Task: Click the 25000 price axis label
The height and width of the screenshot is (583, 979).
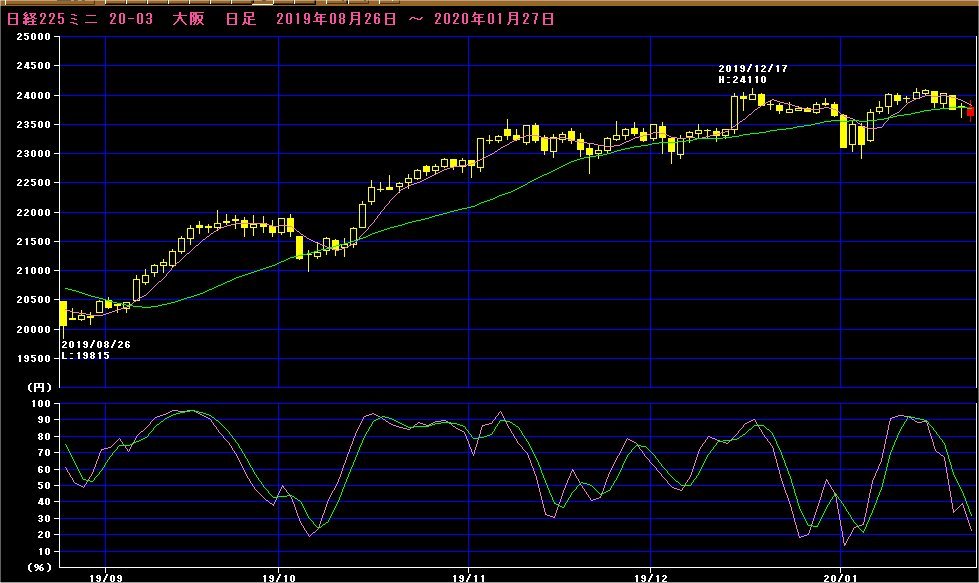Action: (33, 37)
